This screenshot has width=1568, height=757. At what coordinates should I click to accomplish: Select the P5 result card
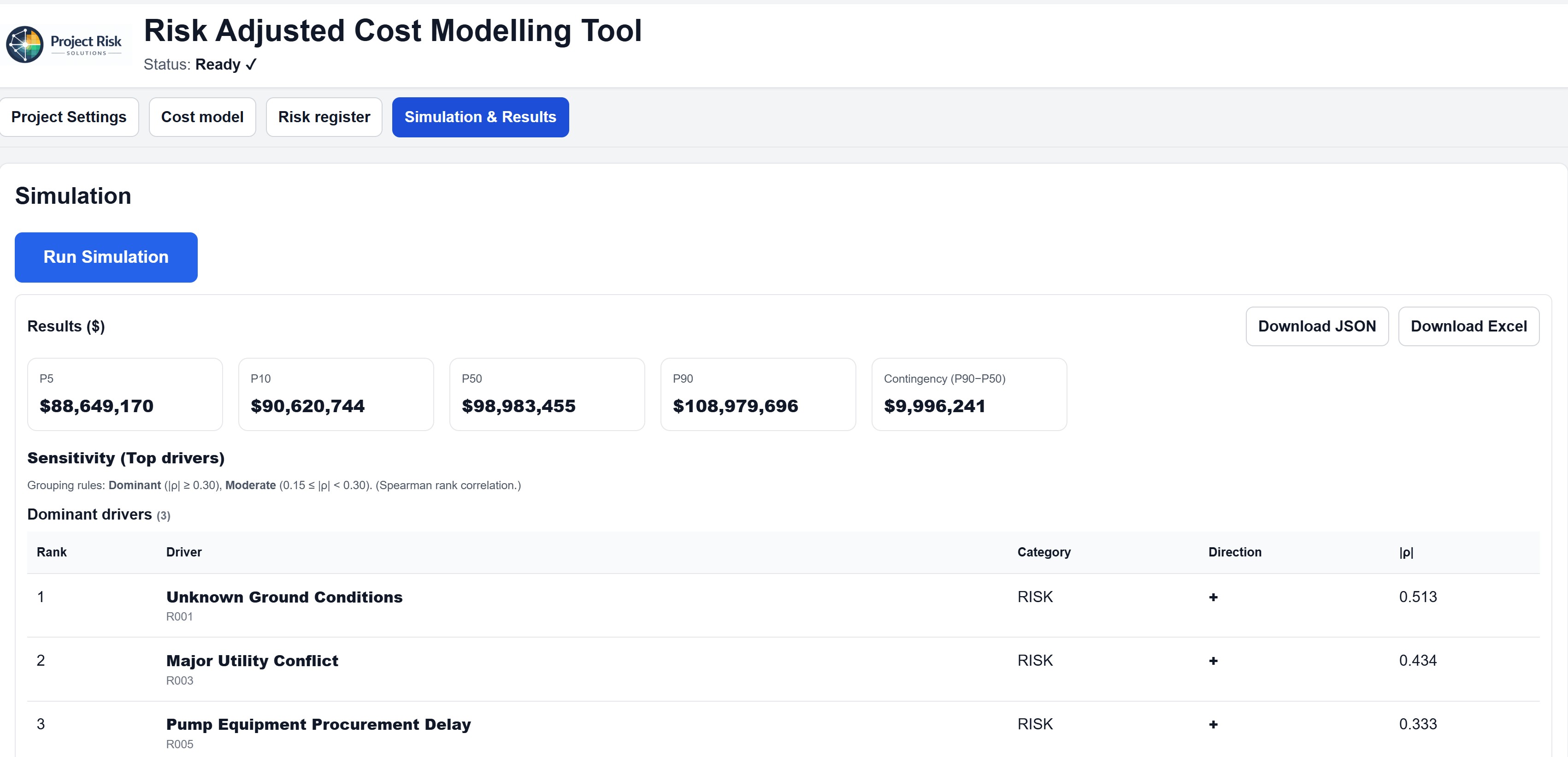[x=125, y=394]
